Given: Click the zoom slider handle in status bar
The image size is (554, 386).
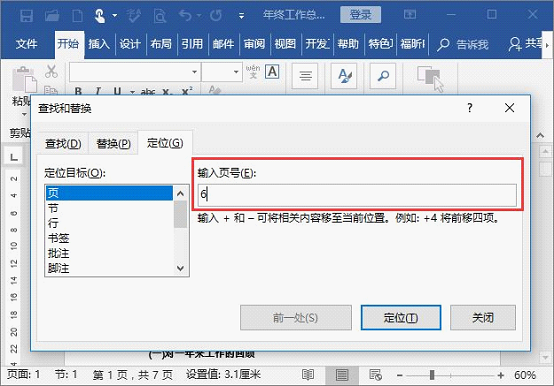Looking at the screenshot, I should 432,375.
